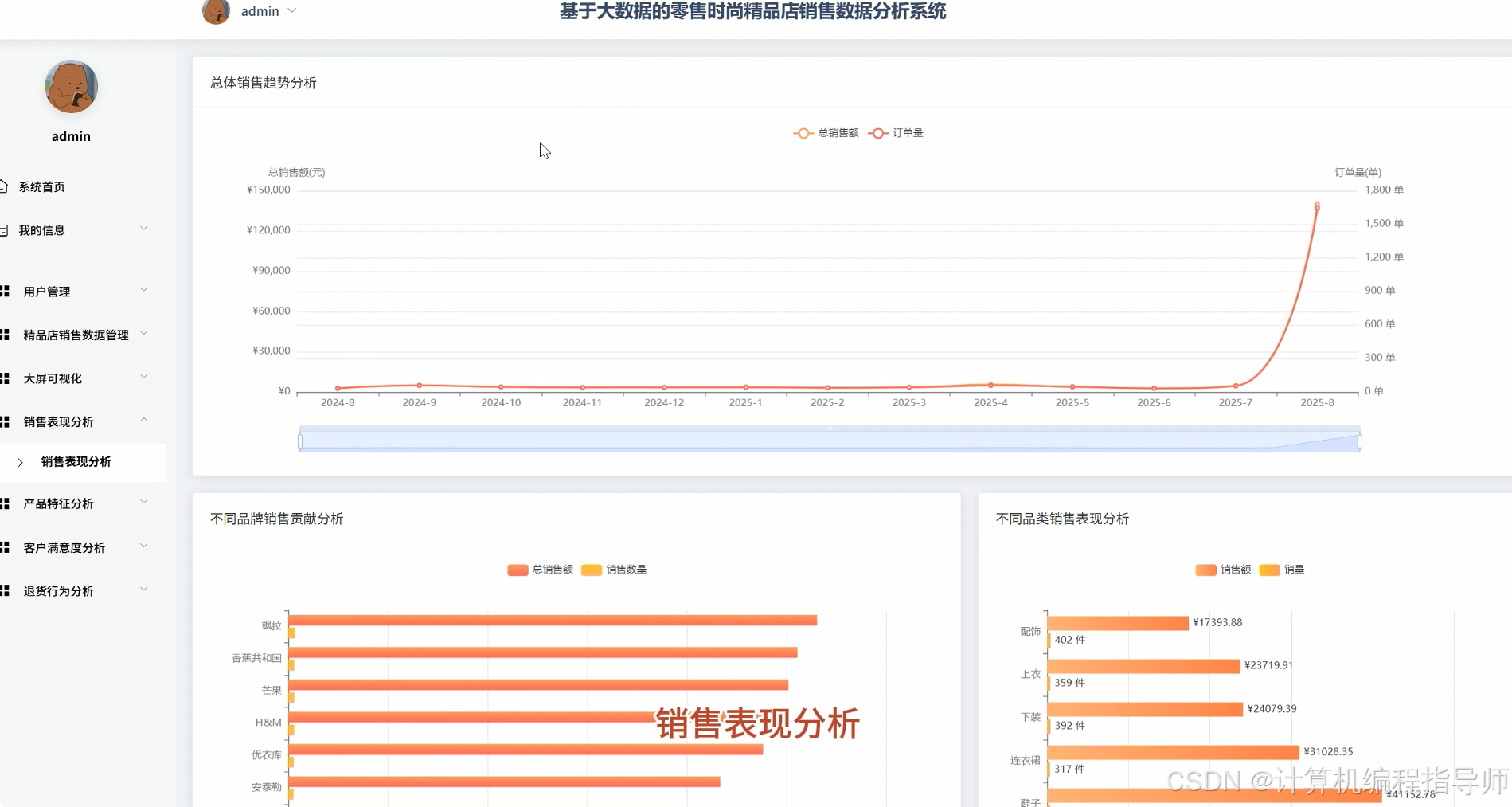Toggle 销量 legend in category chart

click(x=1282, y=570)
